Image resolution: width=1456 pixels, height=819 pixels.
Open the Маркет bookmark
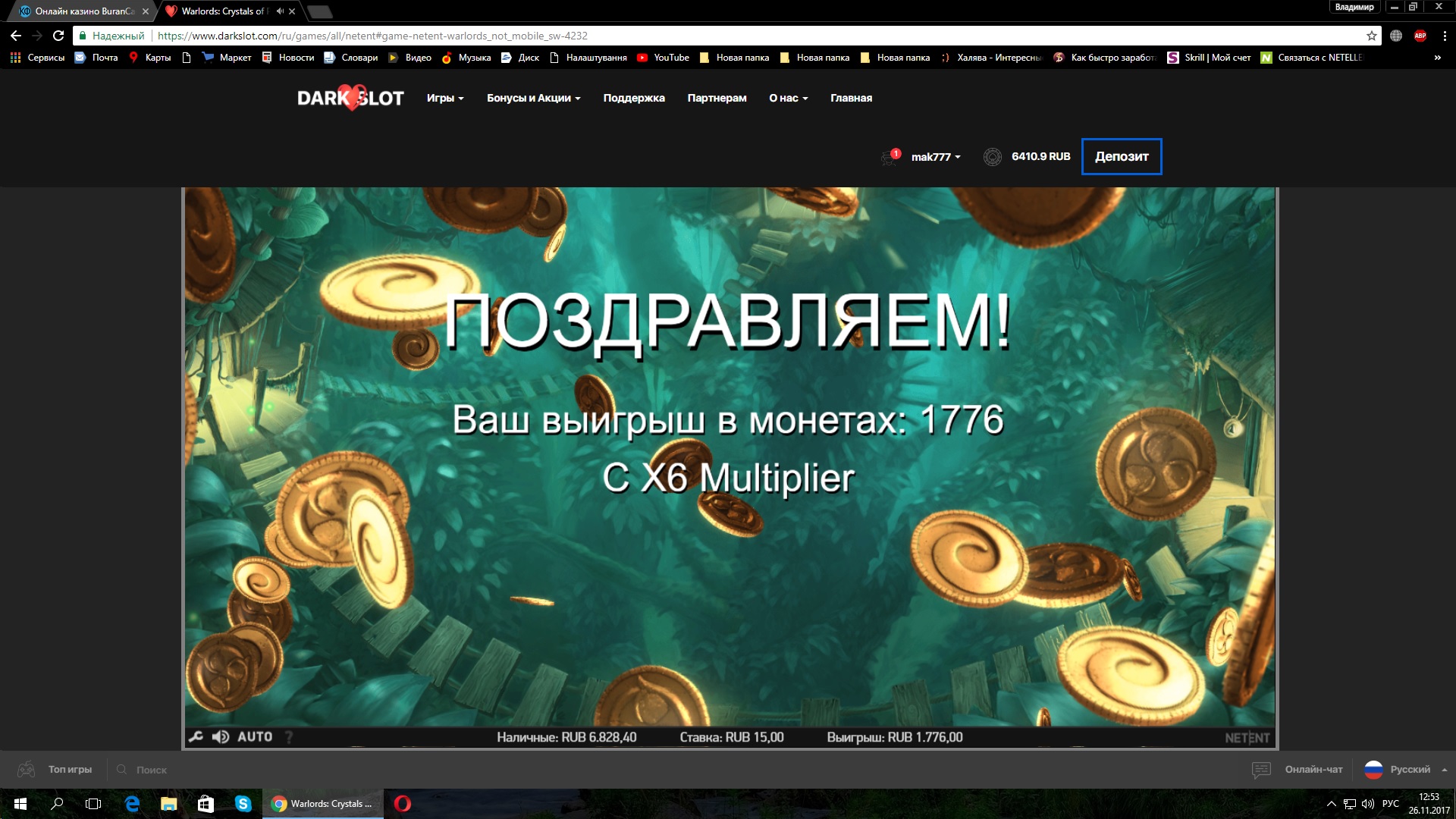click(x=227, y=58)
